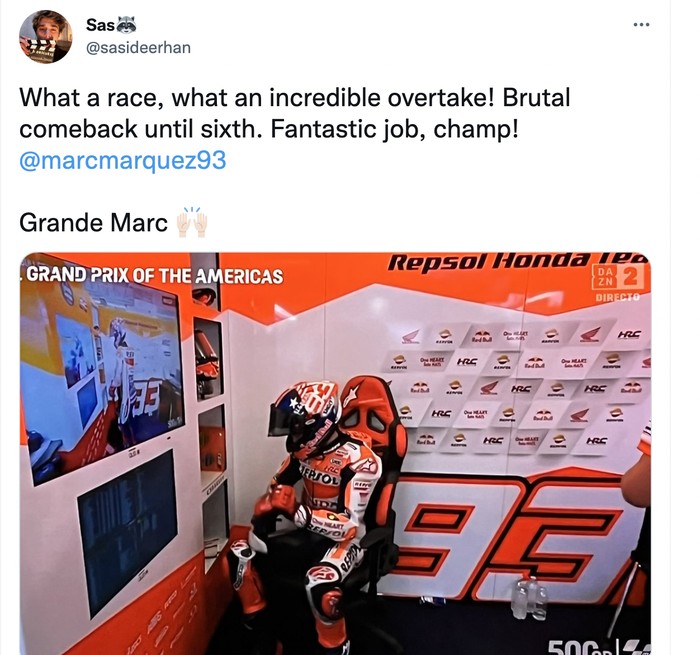
Task: Open the @sasideerhan handle link
Action: click(x=138, y=47)
